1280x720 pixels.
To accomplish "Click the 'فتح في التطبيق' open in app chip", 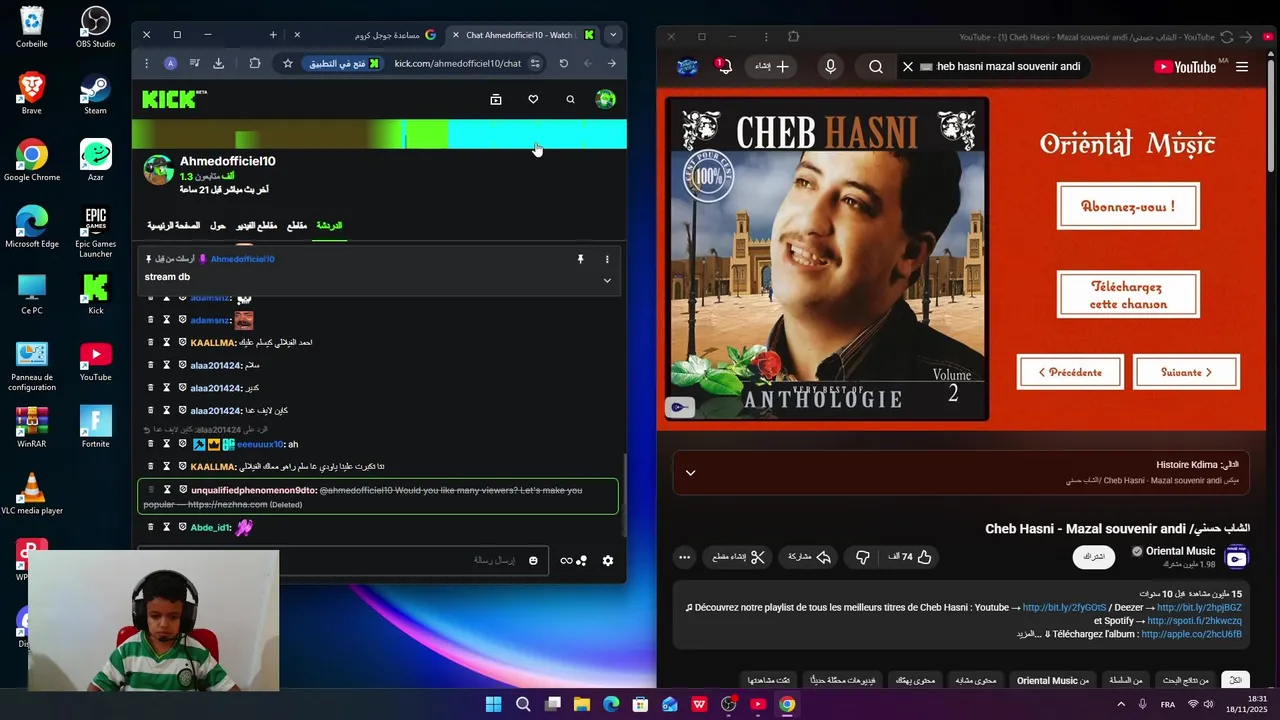I will click(x=344, y=63).
